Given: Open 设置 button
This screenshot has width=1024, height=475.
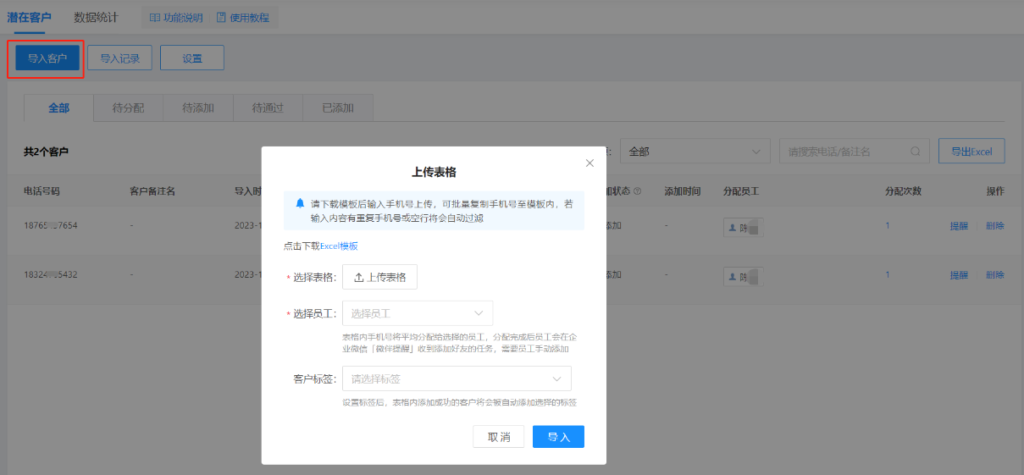Looking at the screenshot, I should [x=192, y=58].
